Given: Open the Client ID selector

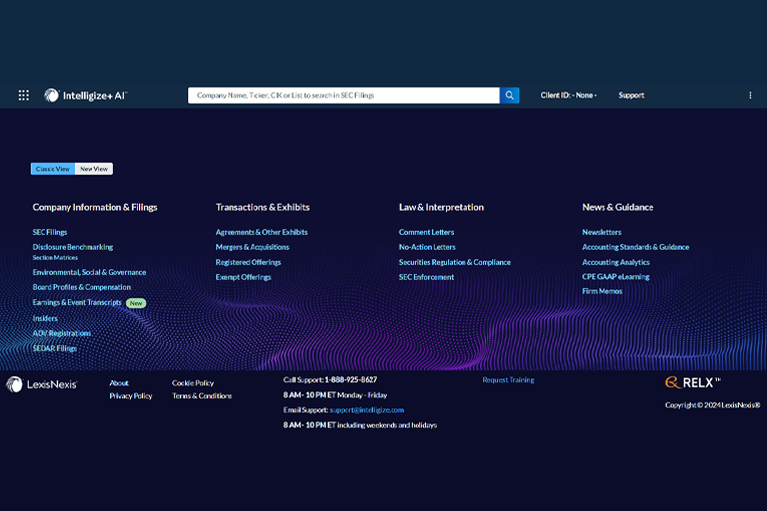Looking at the screenshot, I should point(568,95).
